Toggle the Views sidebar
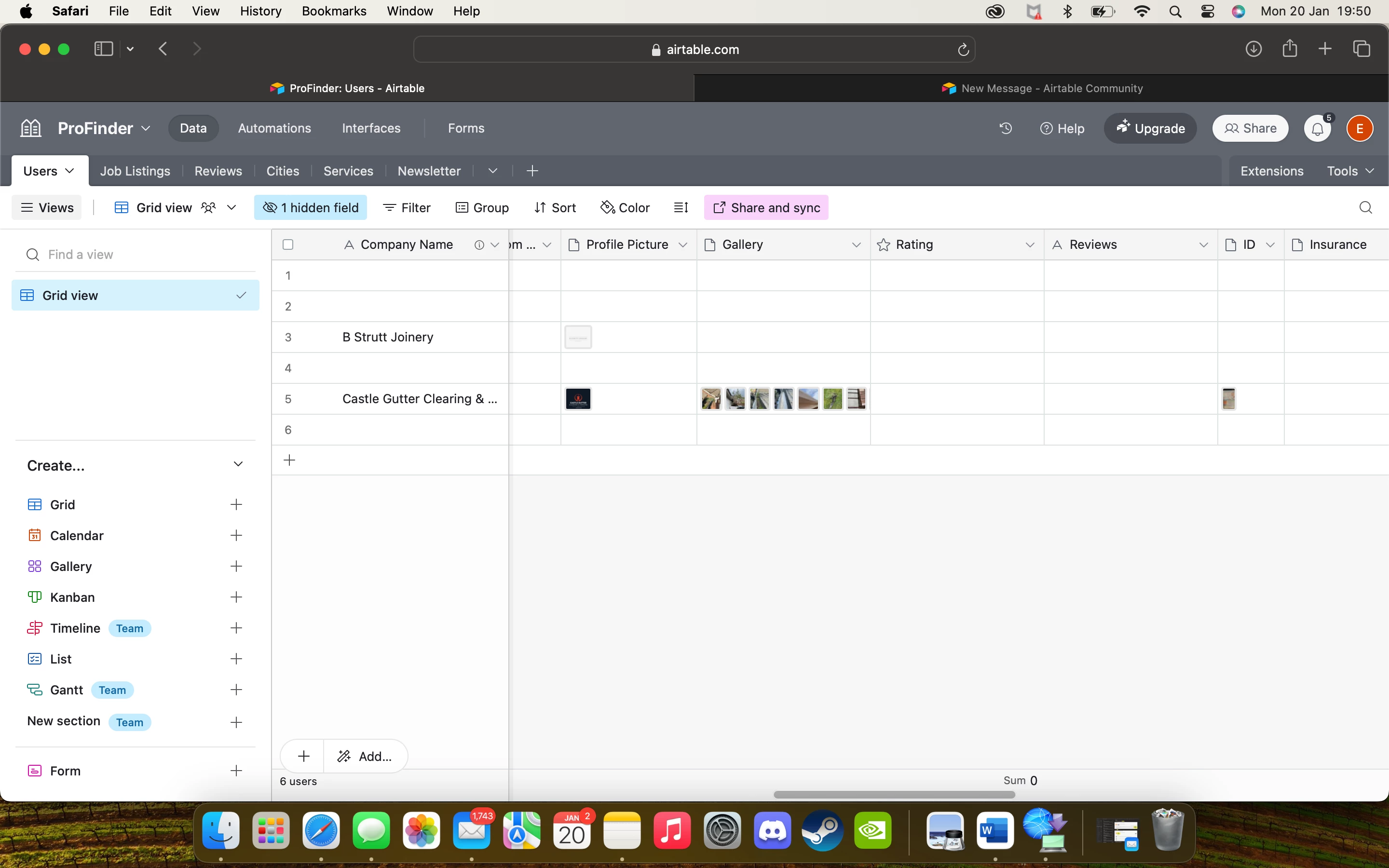1389x868 pixels. [47, 208]
